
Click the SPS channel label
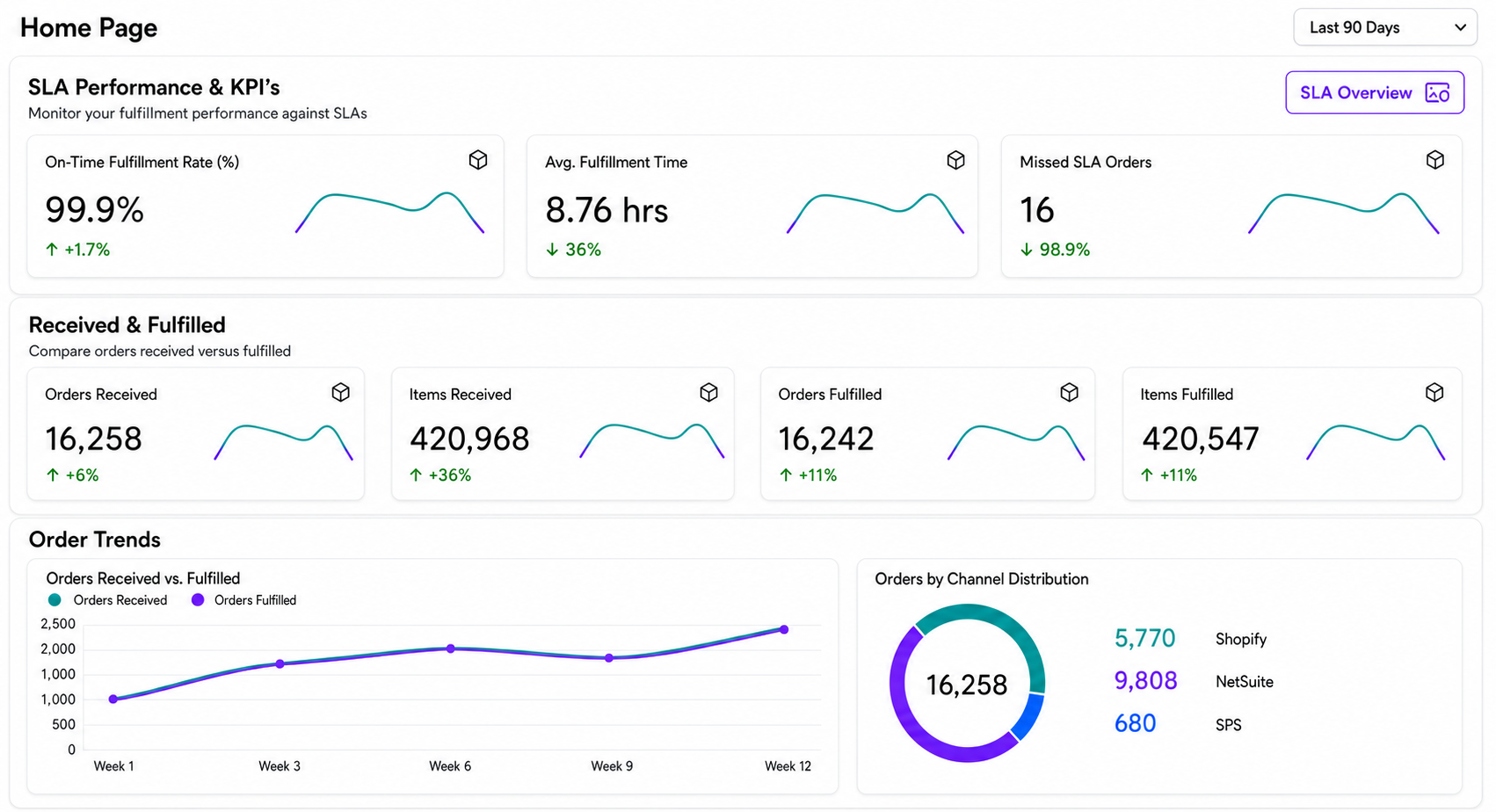[x=1229, y=725]
